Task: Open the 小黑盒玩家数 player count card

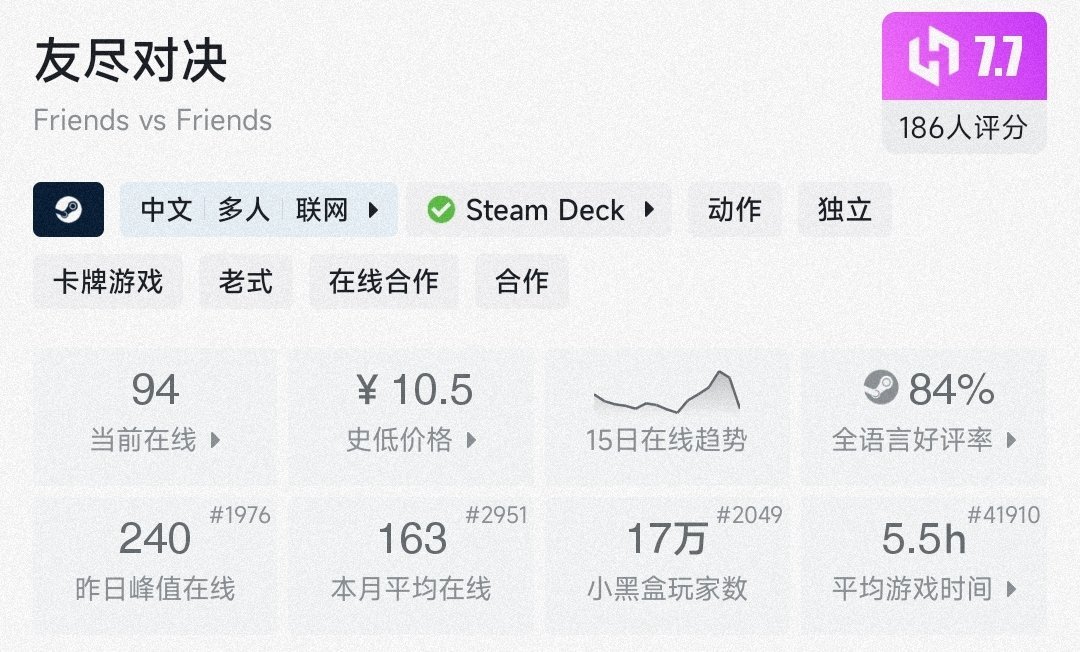Action: (667, 560)
